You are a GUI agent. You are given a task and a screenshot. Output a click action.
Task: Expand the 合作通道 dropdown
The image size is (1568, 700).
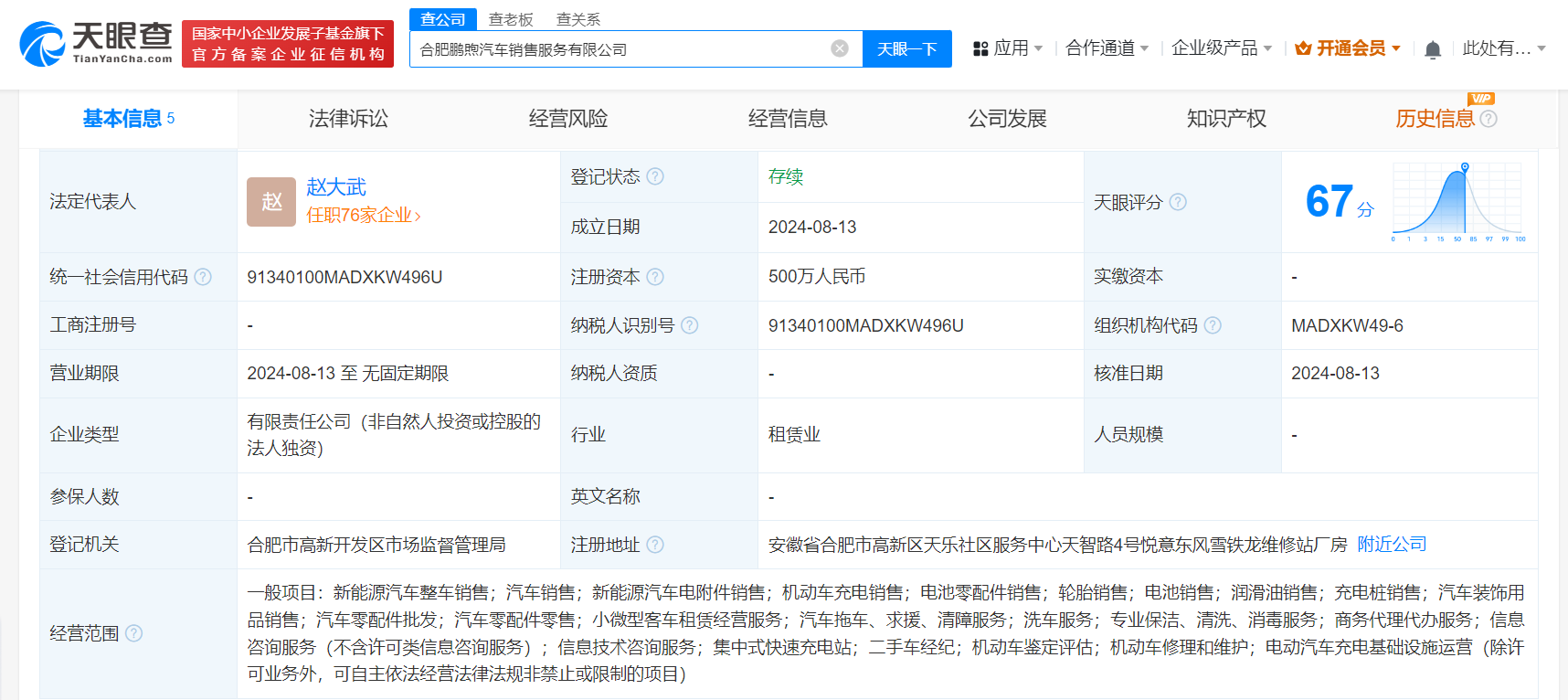click(x=1107, y=48)
